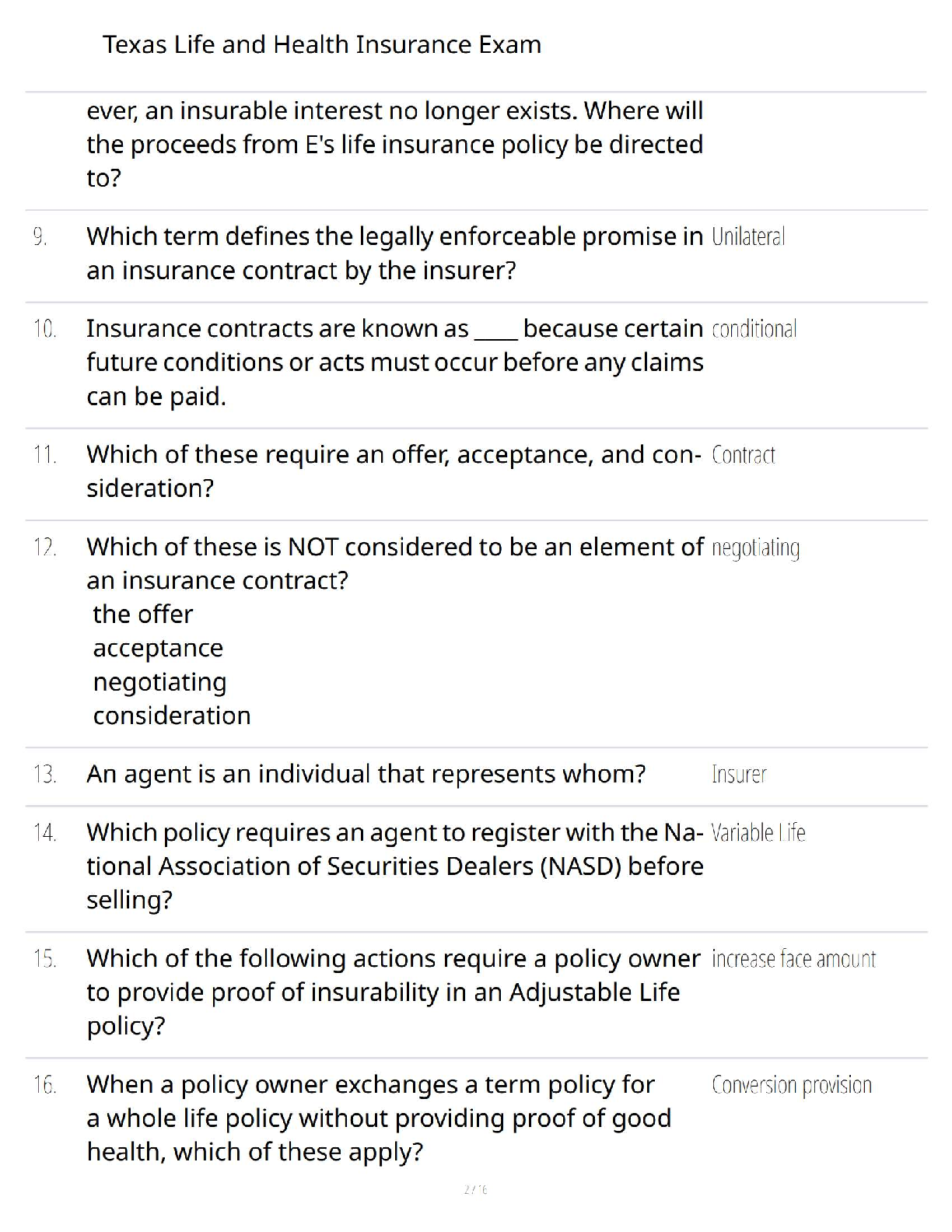
Task: Select the answer 'increase face amount'
Action: point(794,959)
